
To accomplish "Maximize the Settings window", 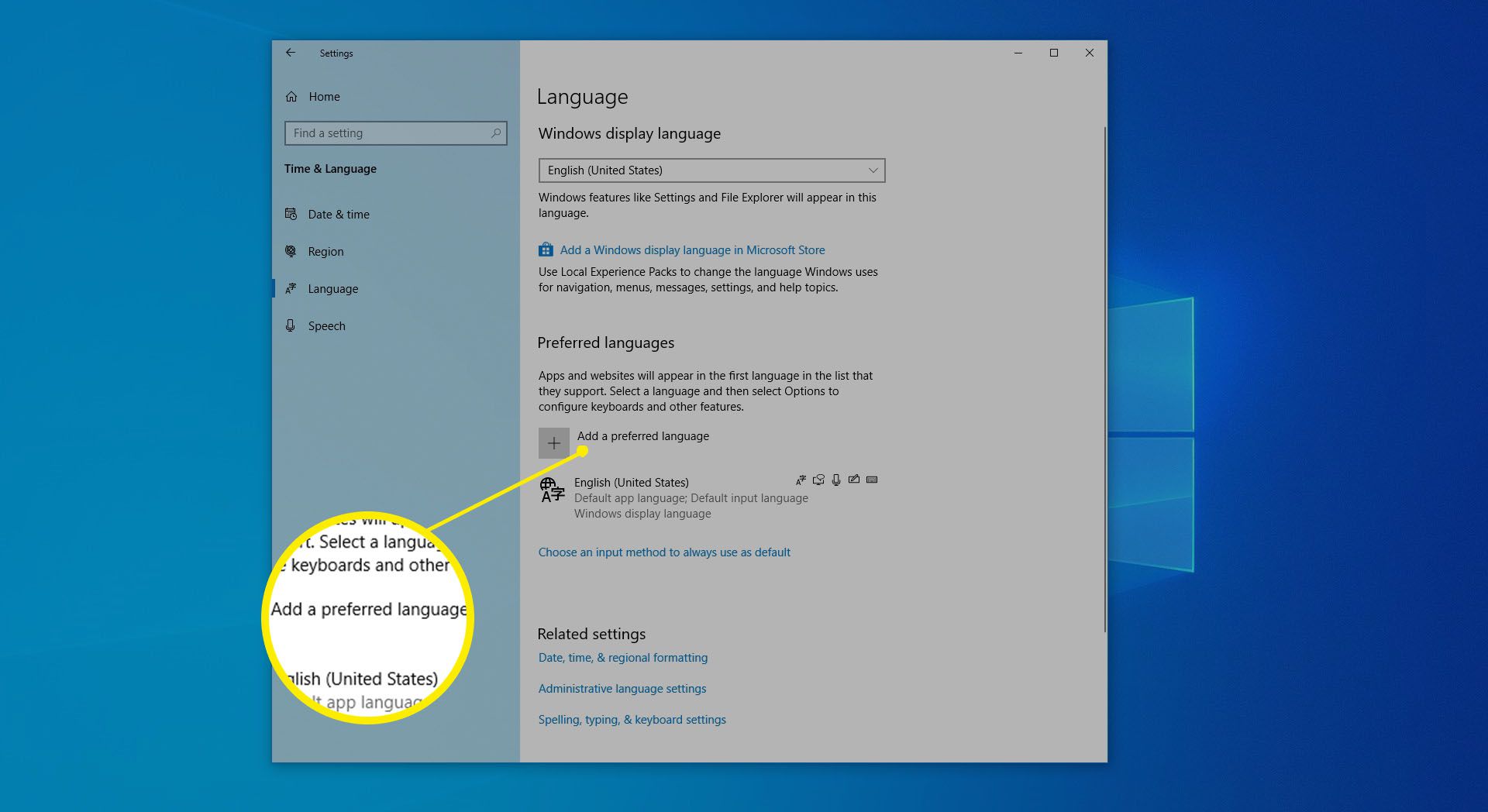I will 1054,53.
